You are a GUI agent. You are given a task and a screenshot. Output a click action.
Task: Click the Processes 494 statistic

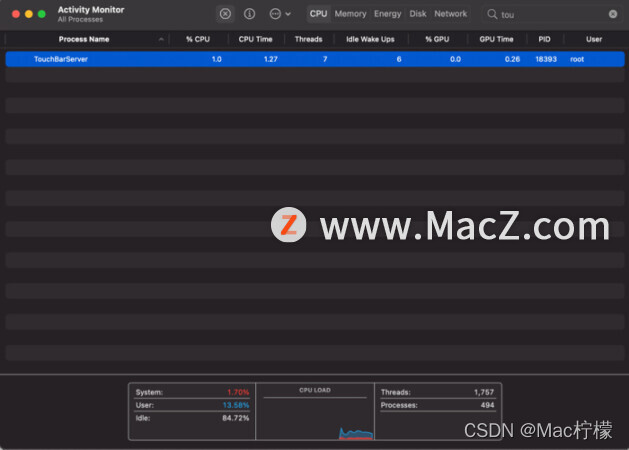pos(437,405)
